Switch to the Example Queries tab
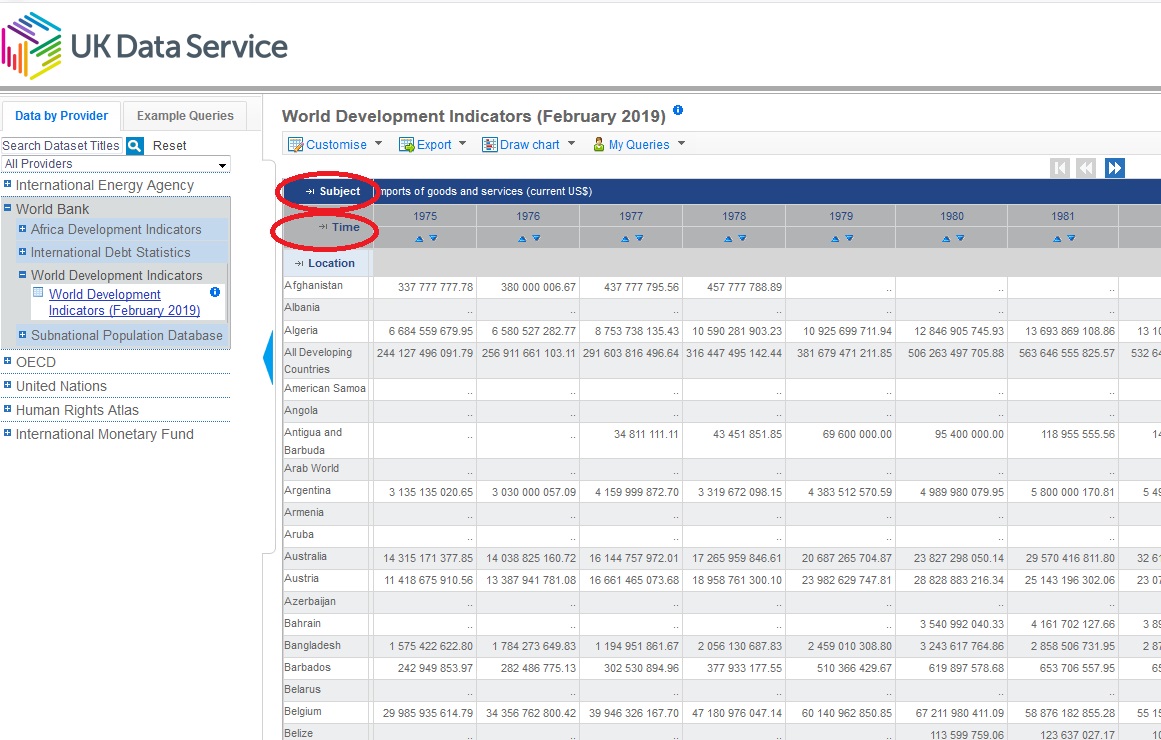Screen dimensions: 1161x740 pyautogui.click(x=184, y=115)
